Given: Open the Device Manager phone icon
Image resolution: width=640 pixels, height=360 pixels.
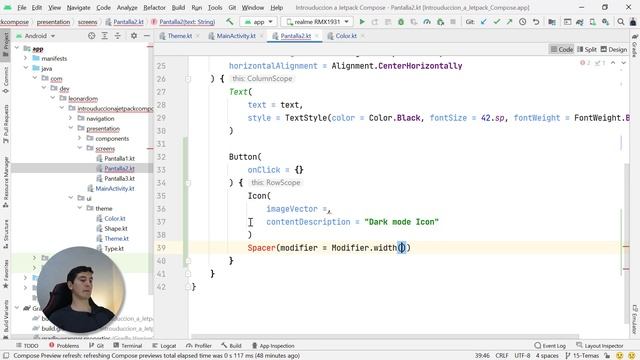Looking at the screenshot, I should click(593, 22).
